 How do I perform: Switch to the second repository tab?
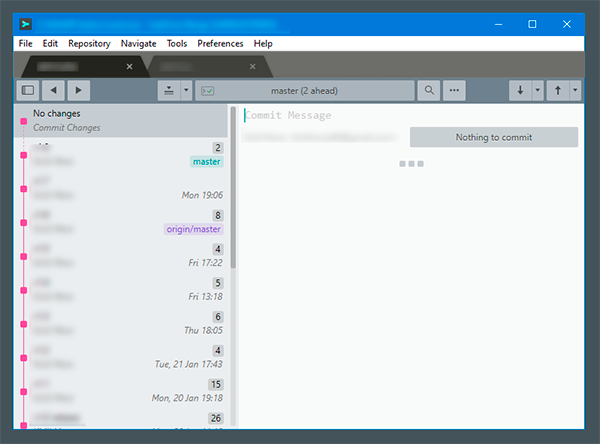(209, 67)
